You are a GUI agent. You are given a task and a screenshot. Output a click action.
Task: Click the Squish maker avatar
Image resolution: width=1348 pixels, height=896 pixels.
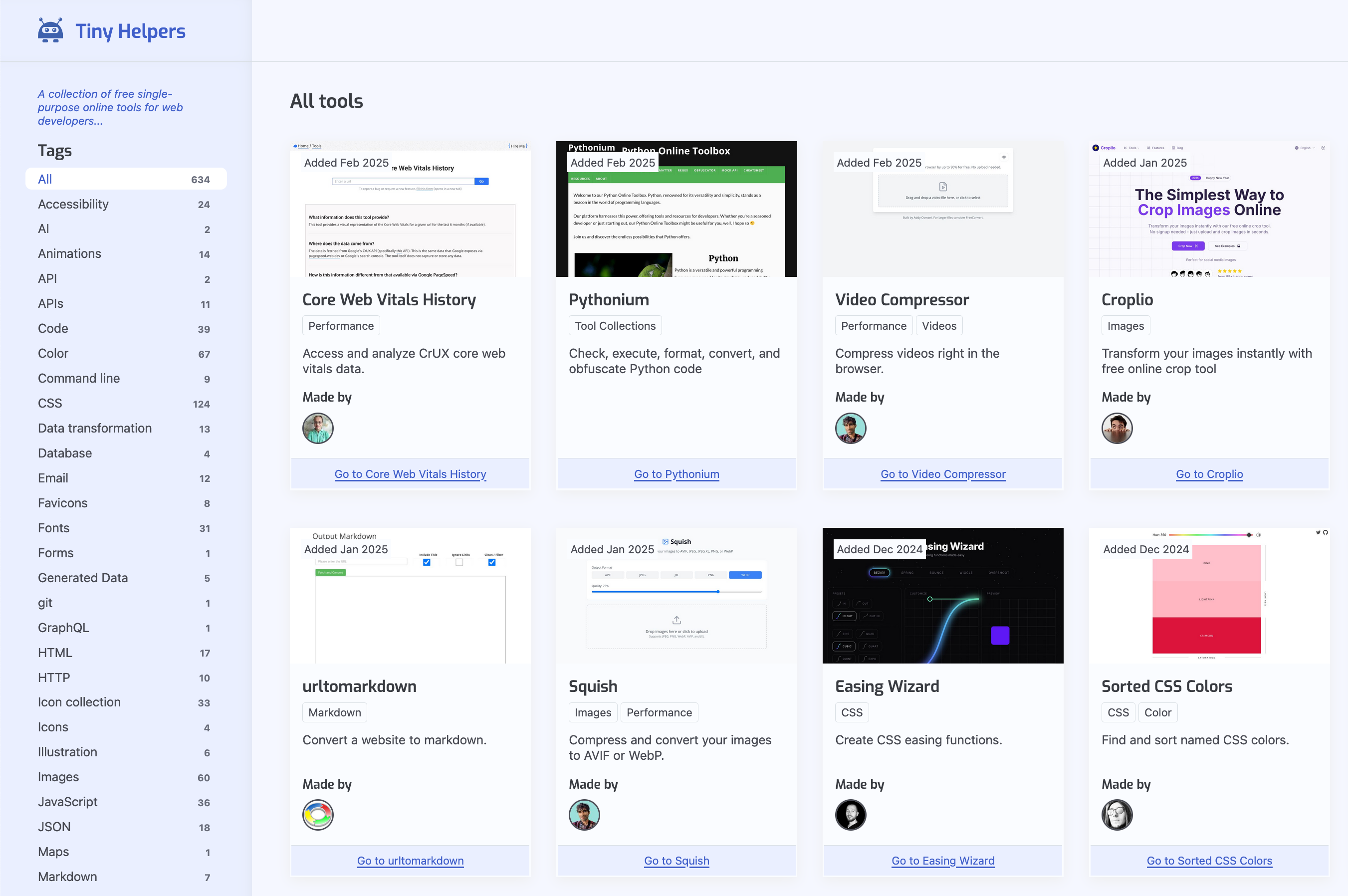click(584, 815)
